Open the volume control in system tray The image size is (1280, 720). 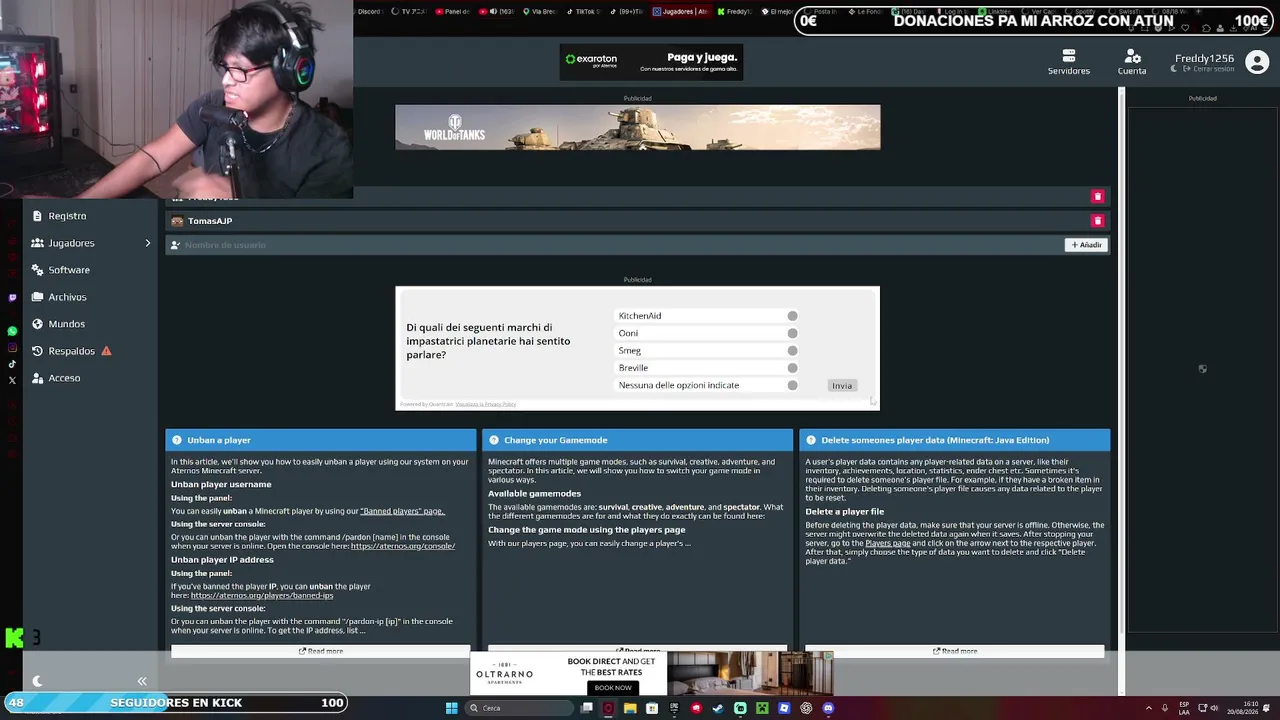pos(1214,708)
